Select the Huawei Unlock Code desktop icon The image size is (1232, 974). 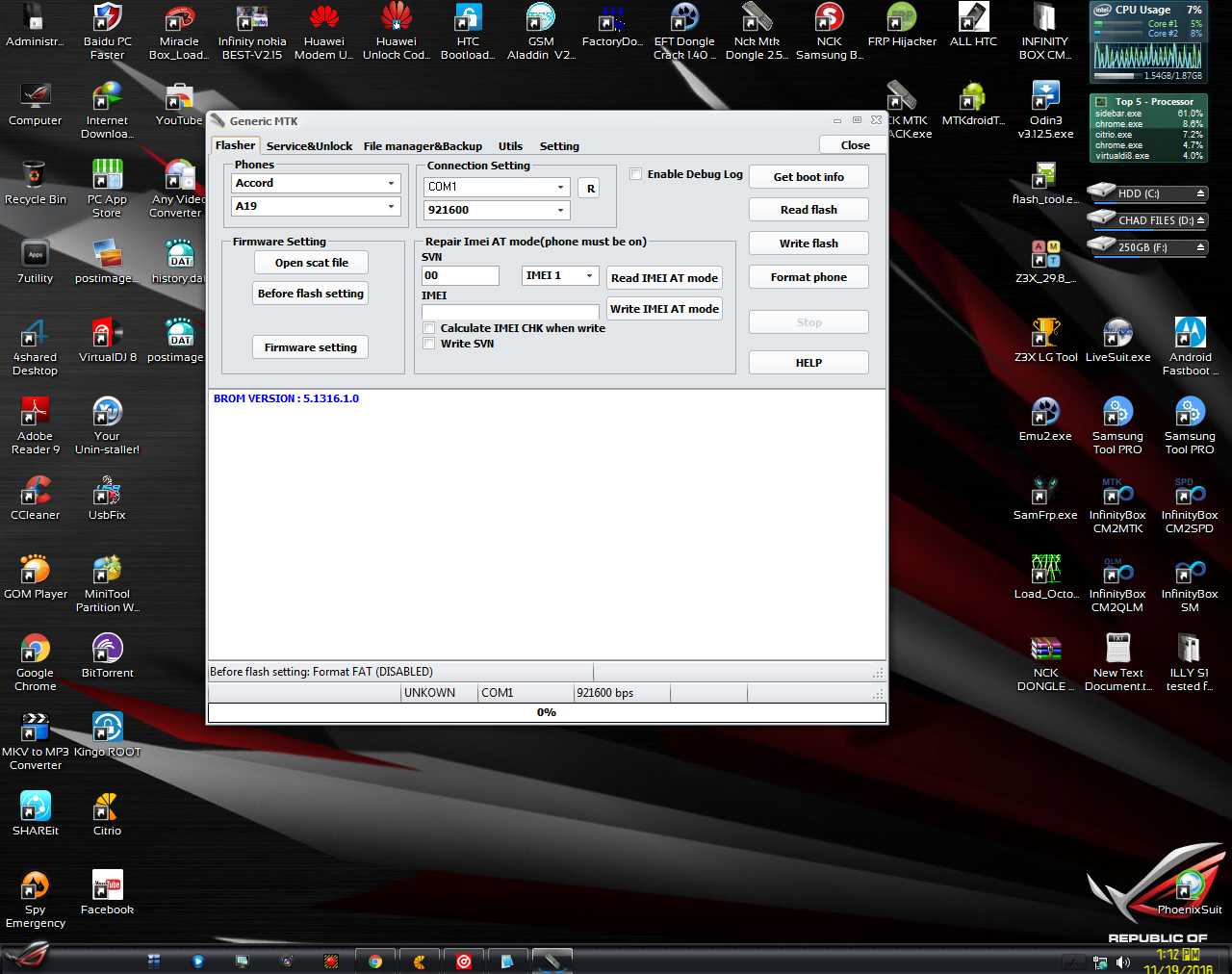(x=397, y=32)
